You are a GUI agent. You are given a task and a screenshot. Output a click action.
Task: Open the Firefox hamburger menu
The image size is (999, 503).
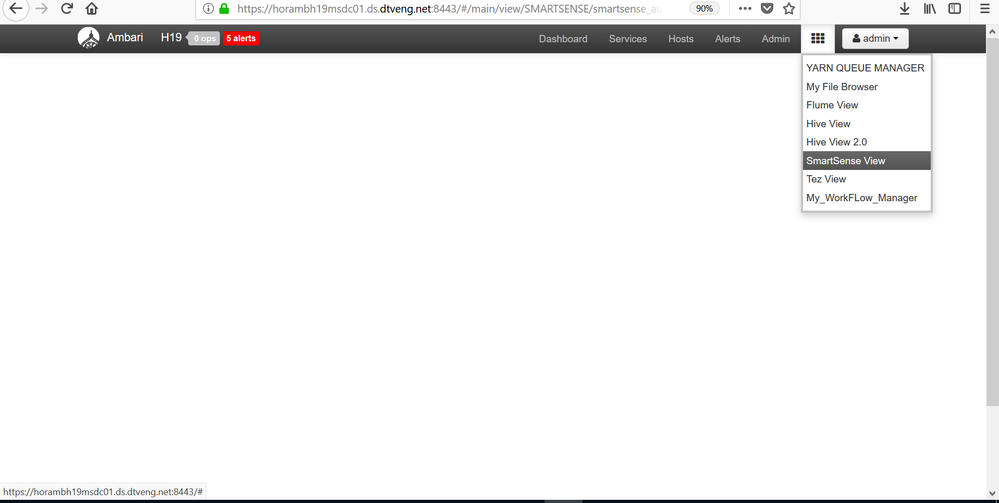click(x=985, y=9)
